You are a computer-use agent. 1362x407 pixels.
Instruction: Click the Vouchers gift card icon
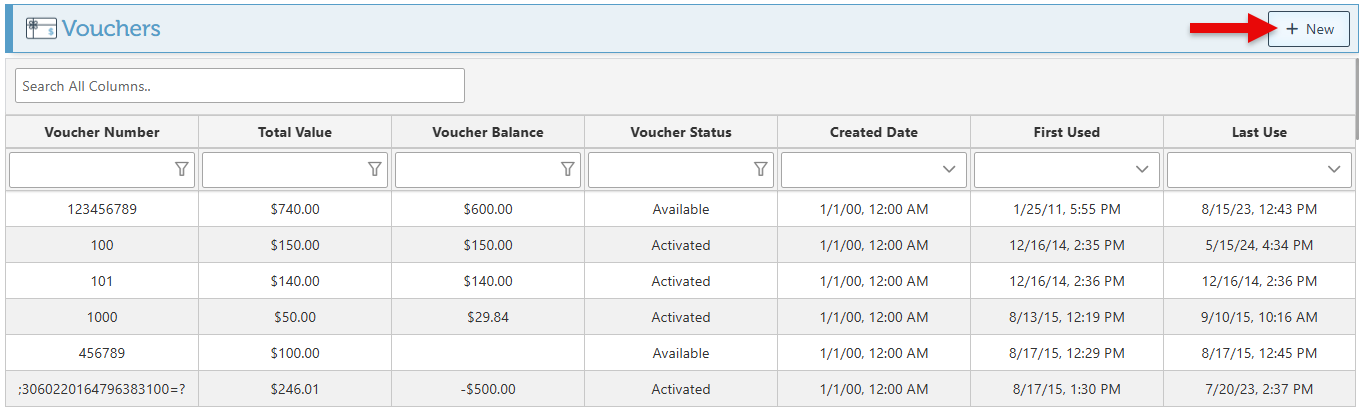point(41,29)
